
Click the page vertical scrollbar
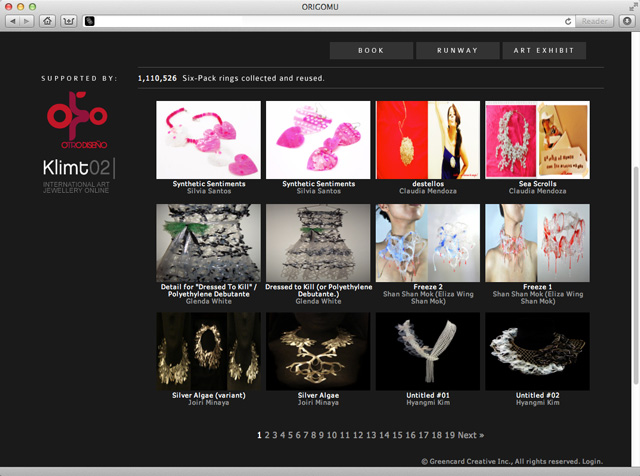[x=636, y=276]
